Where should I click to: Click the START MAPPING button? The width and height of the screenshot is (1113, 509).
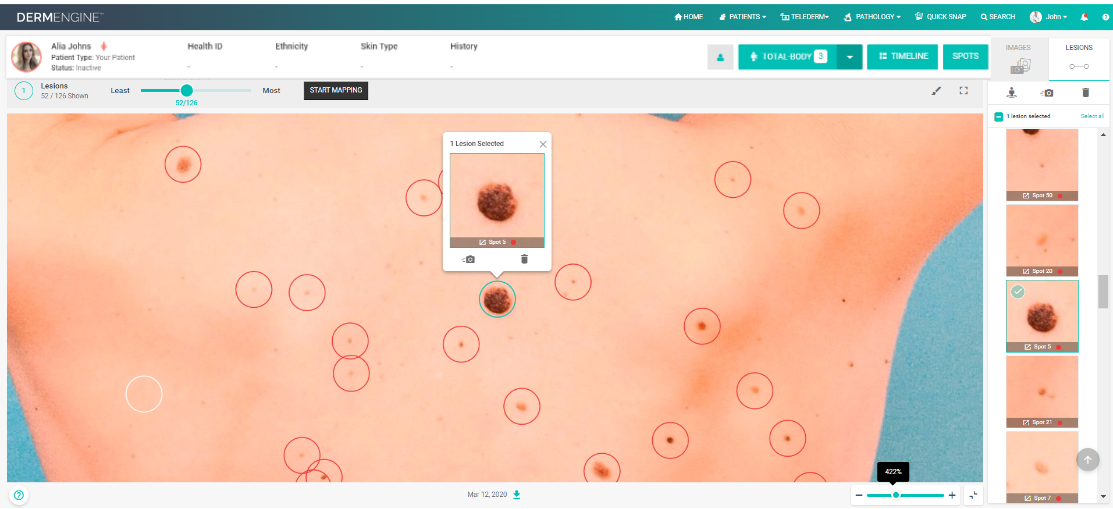[336, 90]
